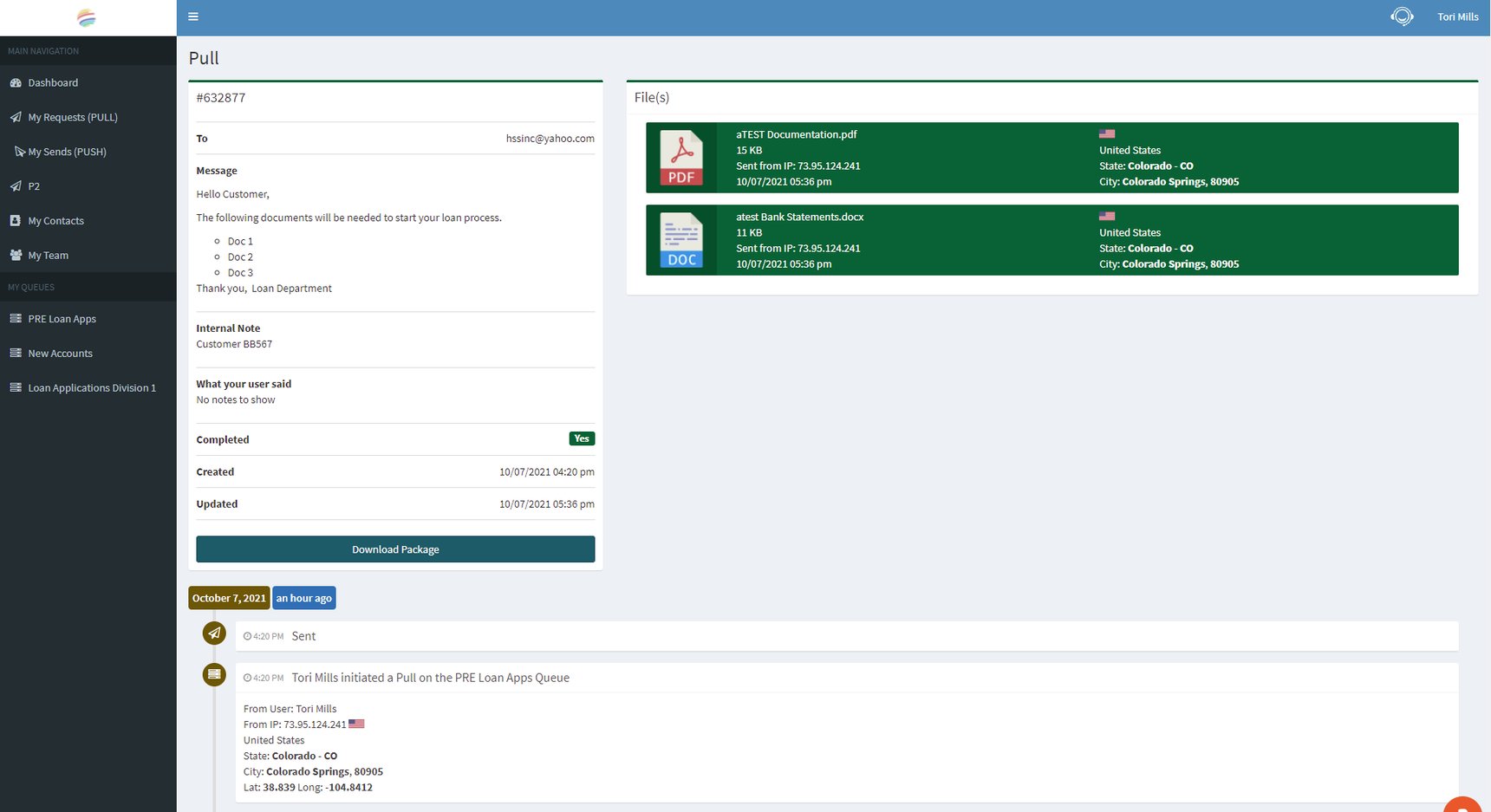Click the Pull page title
The width and height of the screenshot is (1491, 812).
click(204, 58)
